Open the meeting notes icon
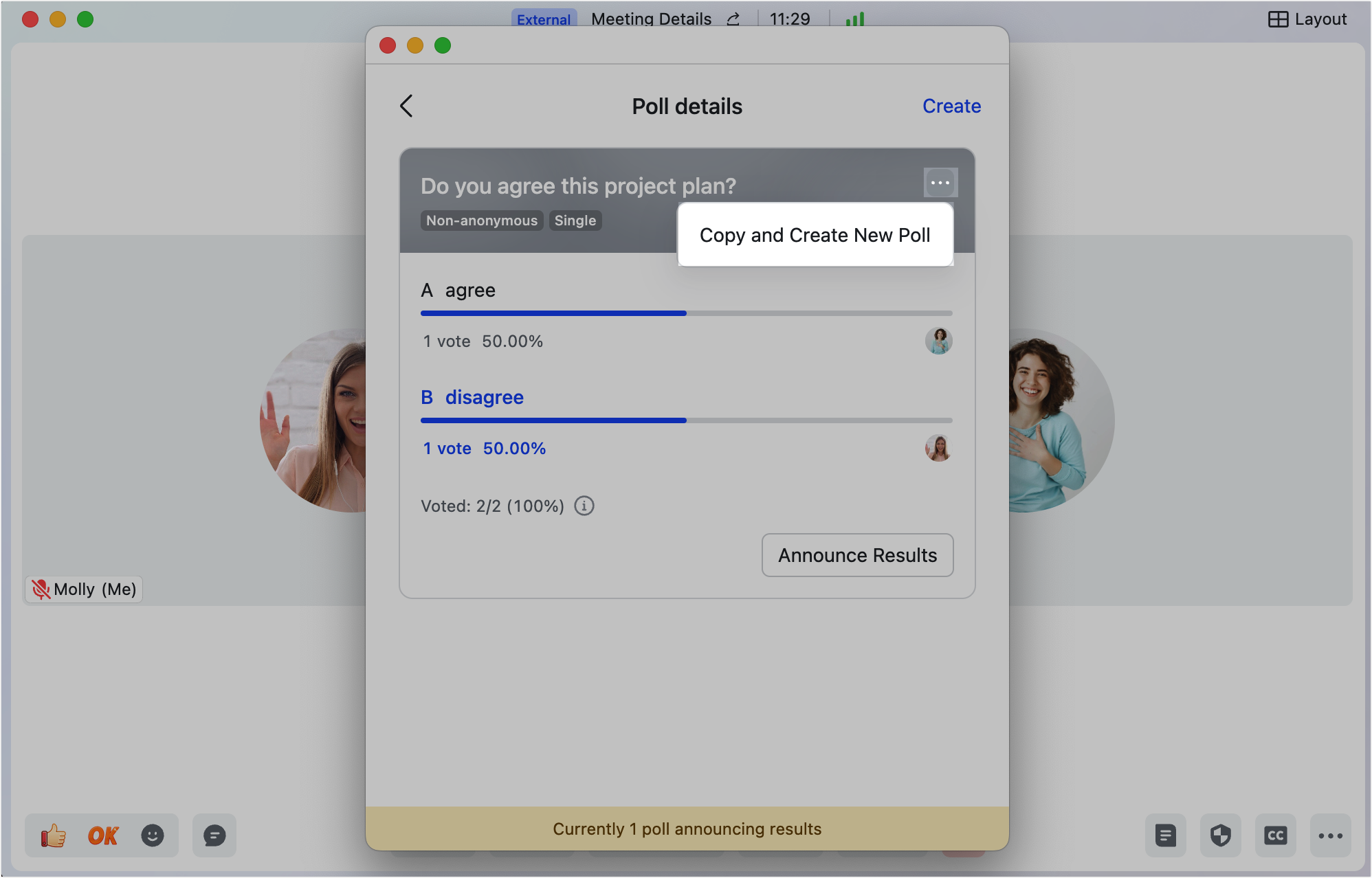 (x=1165, y=835)
